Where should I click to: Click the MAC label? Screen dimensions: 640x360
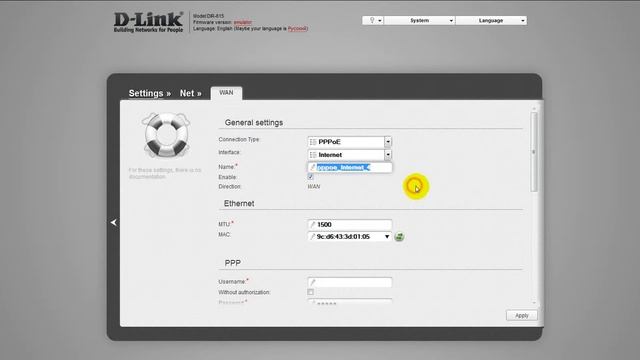point(224,235)
